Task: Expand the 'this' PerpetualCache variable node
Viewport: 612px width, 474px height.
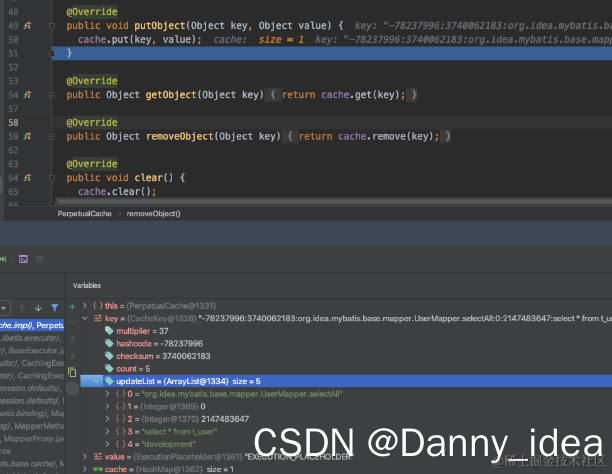Action: (x=85, y=306)
